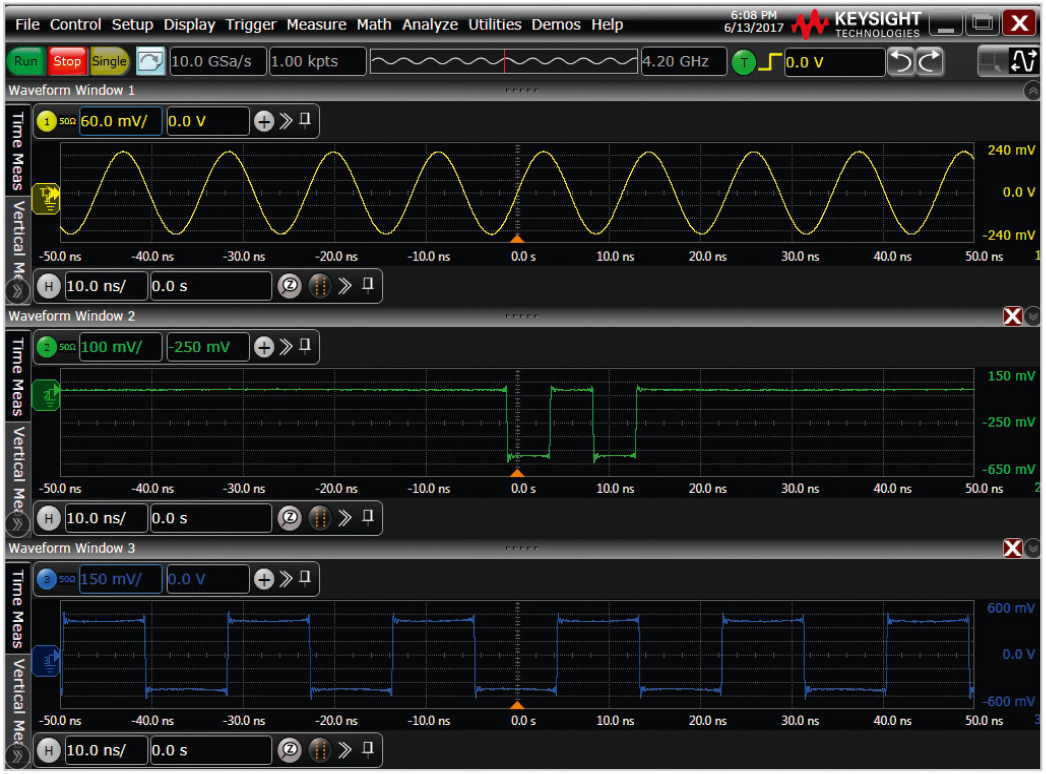Click H horizontal button in Waveform Window 3
Screen dimensions: 1046x774
point(48,751)
